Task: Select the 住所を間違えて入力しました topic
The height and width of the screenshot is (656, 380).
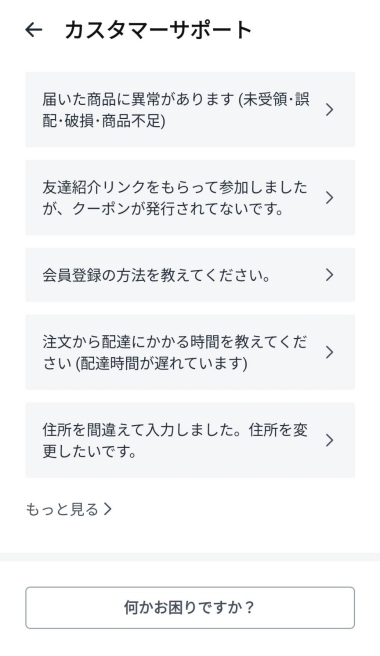Action: pyautogui.click(x=190, y=440)
